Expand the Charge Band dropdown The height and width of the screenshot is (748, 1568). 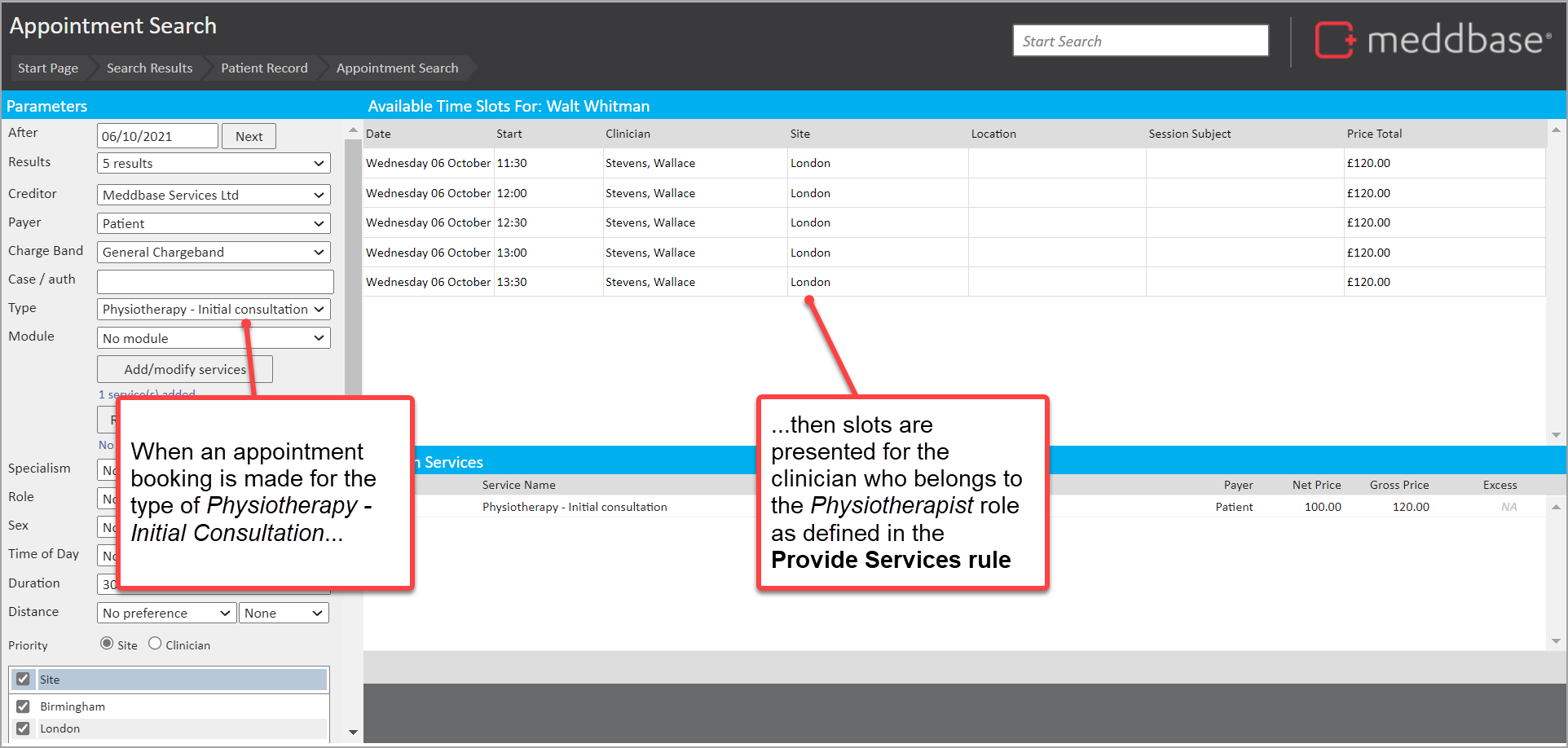214,253
